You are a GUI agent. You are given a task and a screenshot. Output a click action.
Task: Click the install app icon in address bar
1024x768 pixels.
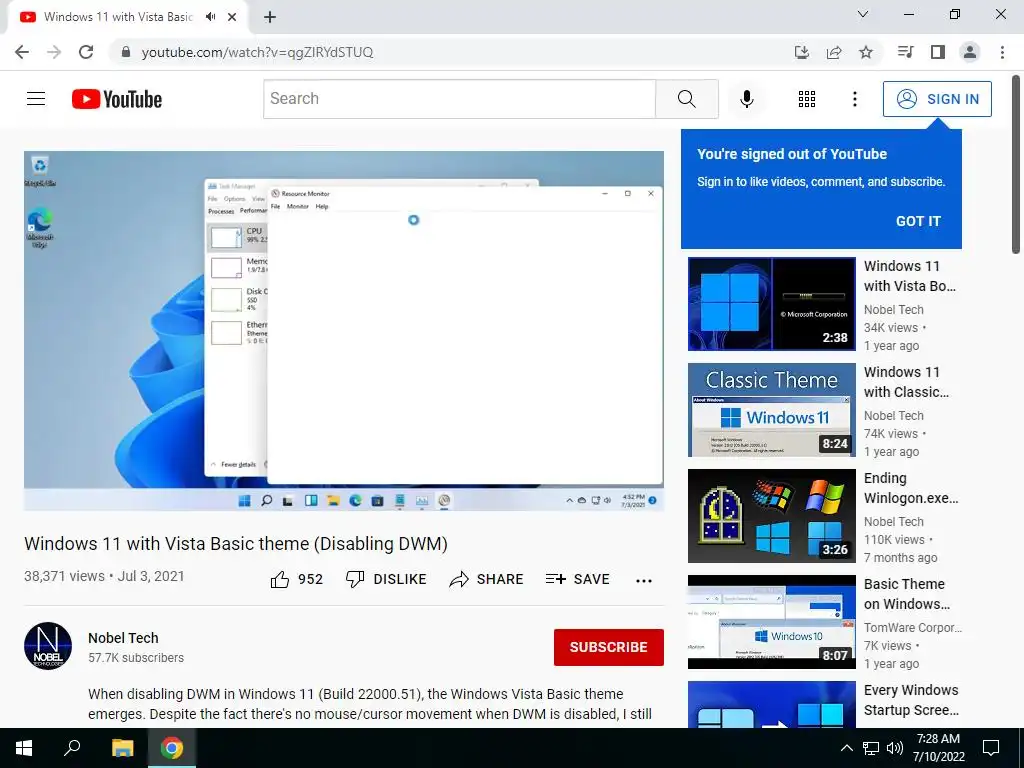pos(801,52)
